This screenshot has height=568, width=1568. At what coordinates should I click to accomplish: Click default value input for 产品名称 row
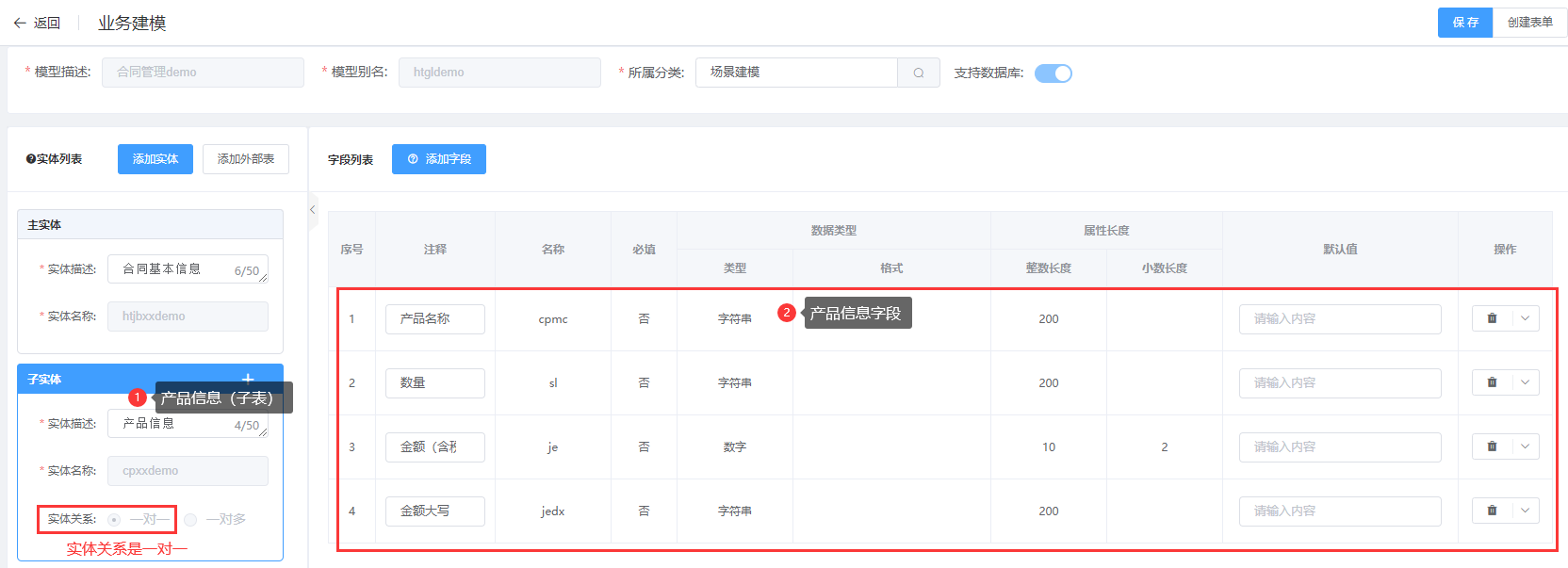(1339, 319)
